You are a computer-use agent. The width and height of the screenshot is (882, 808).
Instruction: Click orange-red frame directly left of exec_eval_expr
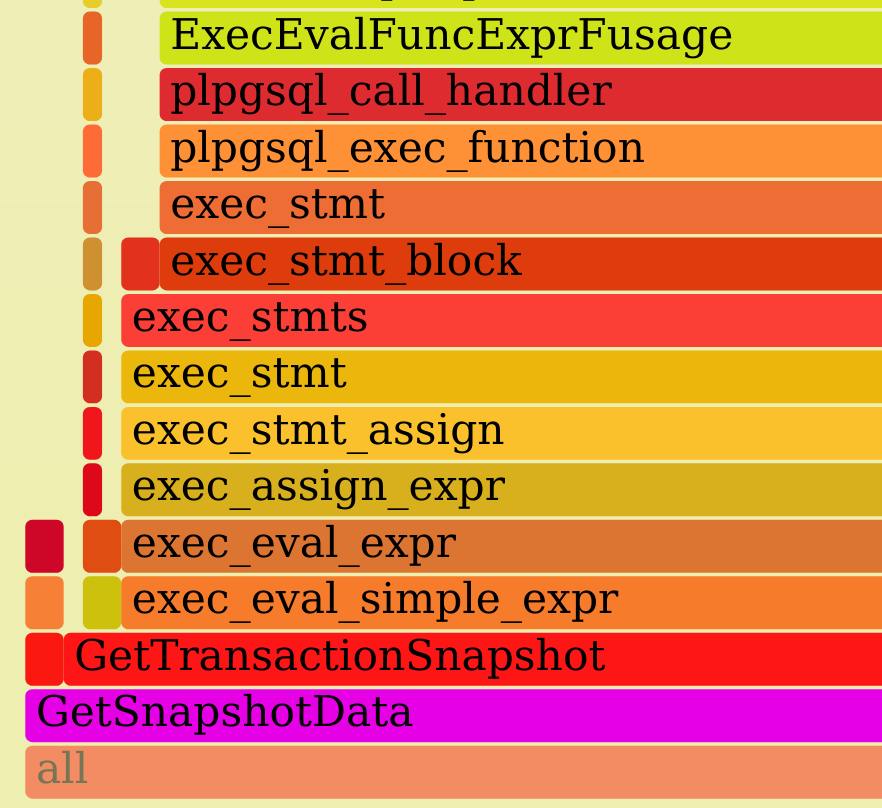pos(101,545)
